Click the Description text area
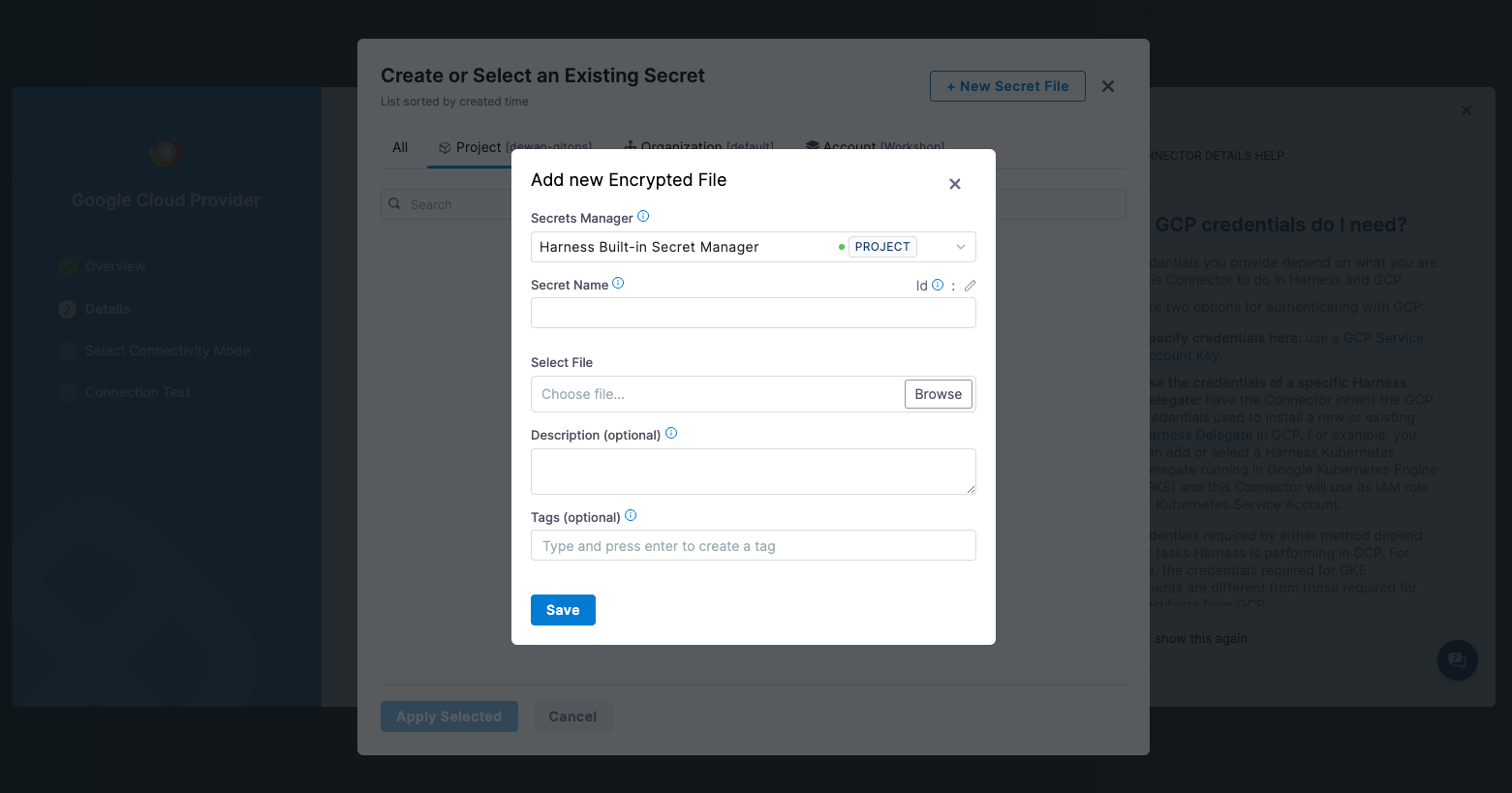Screen dimensions: 1512x793 (x=753, y=472)
